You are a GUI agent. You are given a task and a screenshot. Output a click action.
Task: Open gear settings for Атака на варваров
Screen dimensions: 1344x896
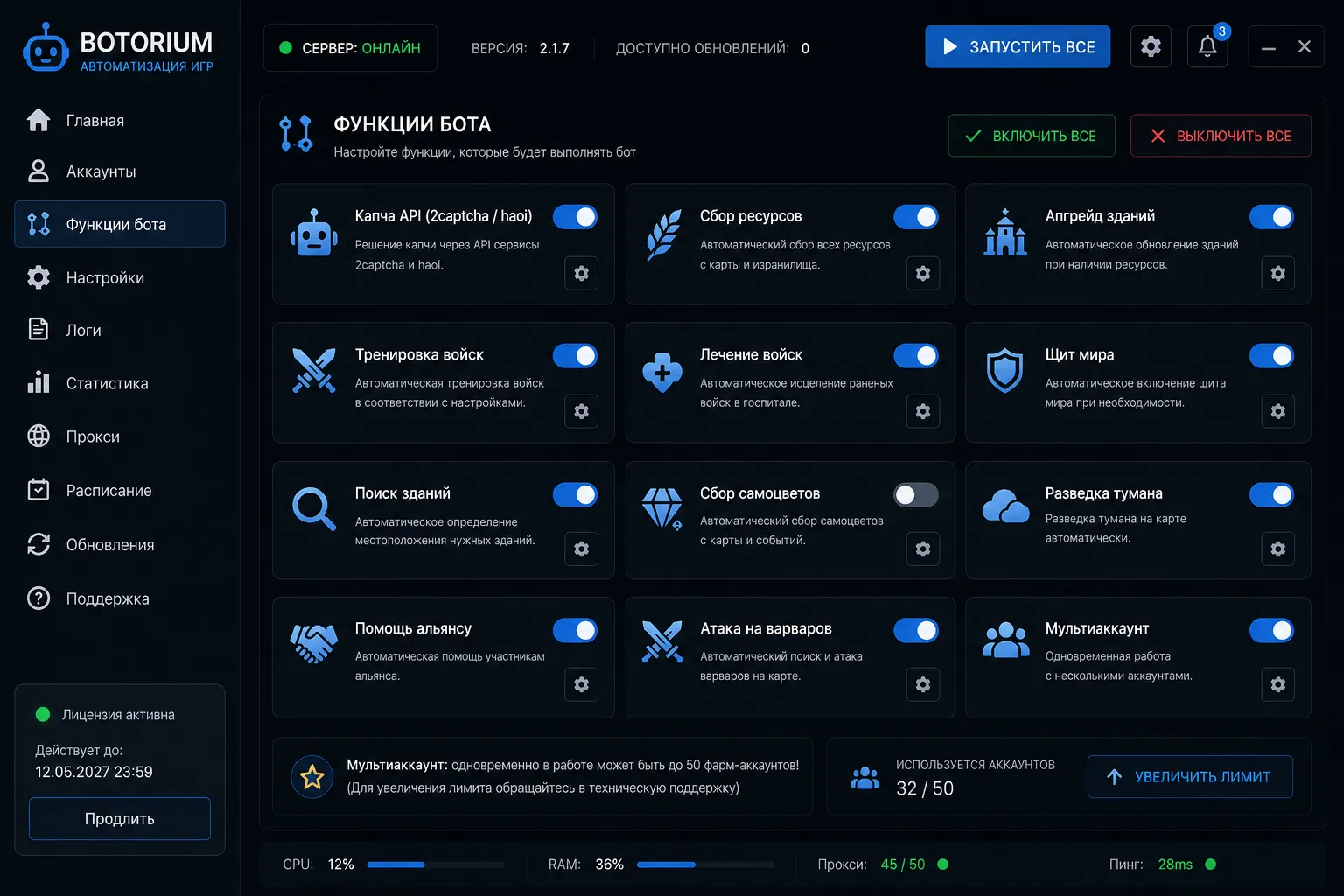coord(923,684)
